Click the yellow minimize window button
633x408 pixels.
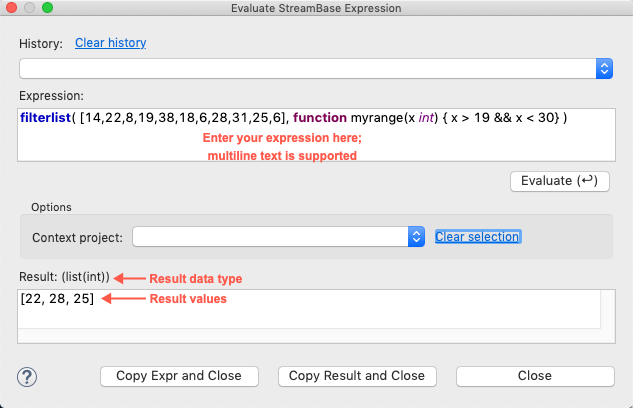[30, 8]
